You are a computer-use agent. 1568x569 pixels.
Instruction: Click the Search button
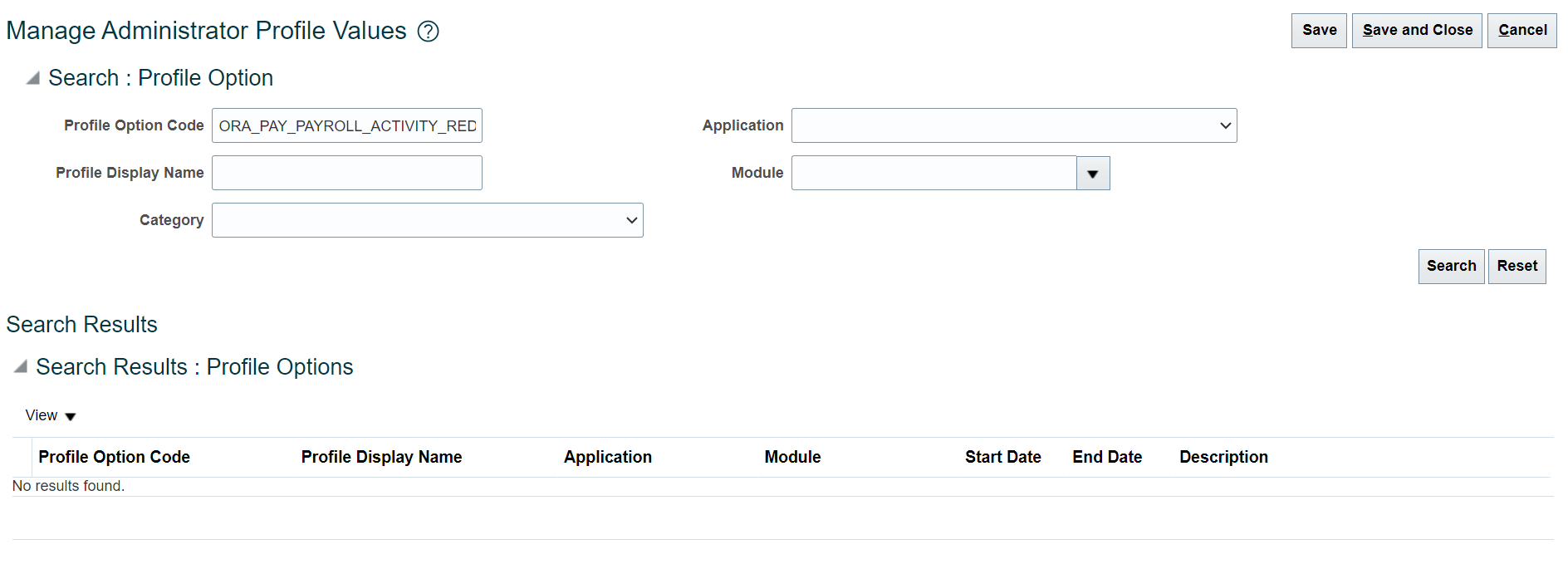click(1451, 266)
